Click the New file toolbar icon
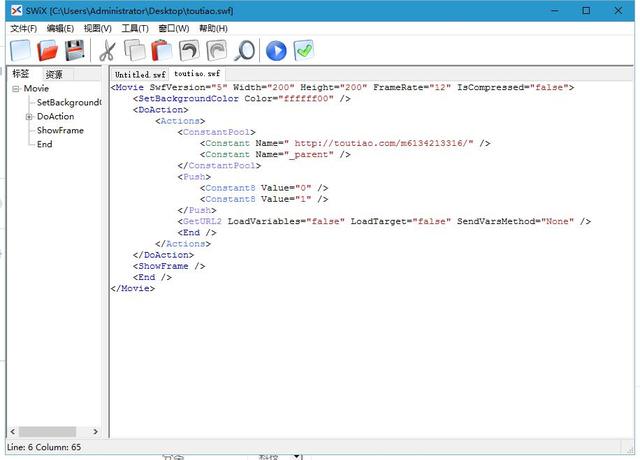Image resolution: width=640 pixels, height=460 pixels. tap(20, 50)
